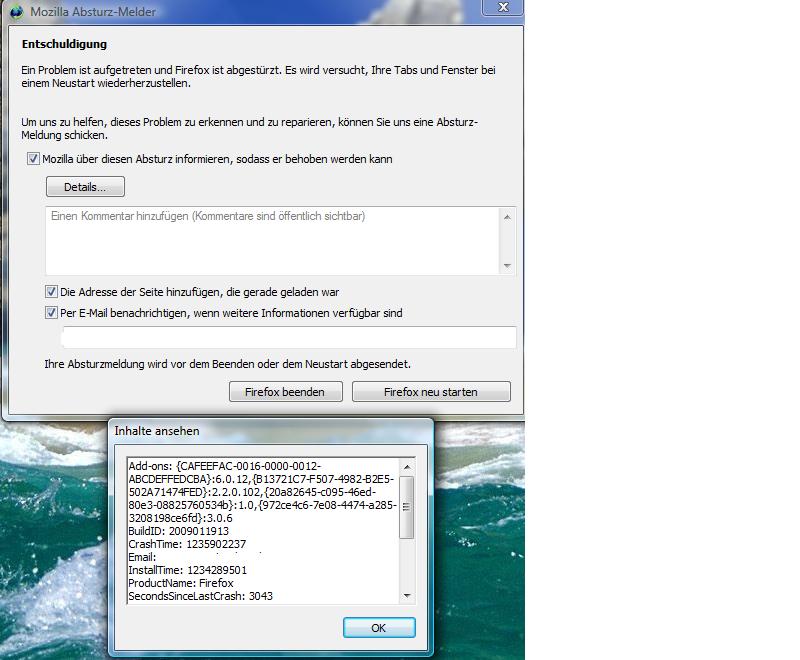This screenshot has height=660, width=800.
Task: Click Inhalte ansehen dialog title
Action: pyautogui.click(x=157, y=431)
